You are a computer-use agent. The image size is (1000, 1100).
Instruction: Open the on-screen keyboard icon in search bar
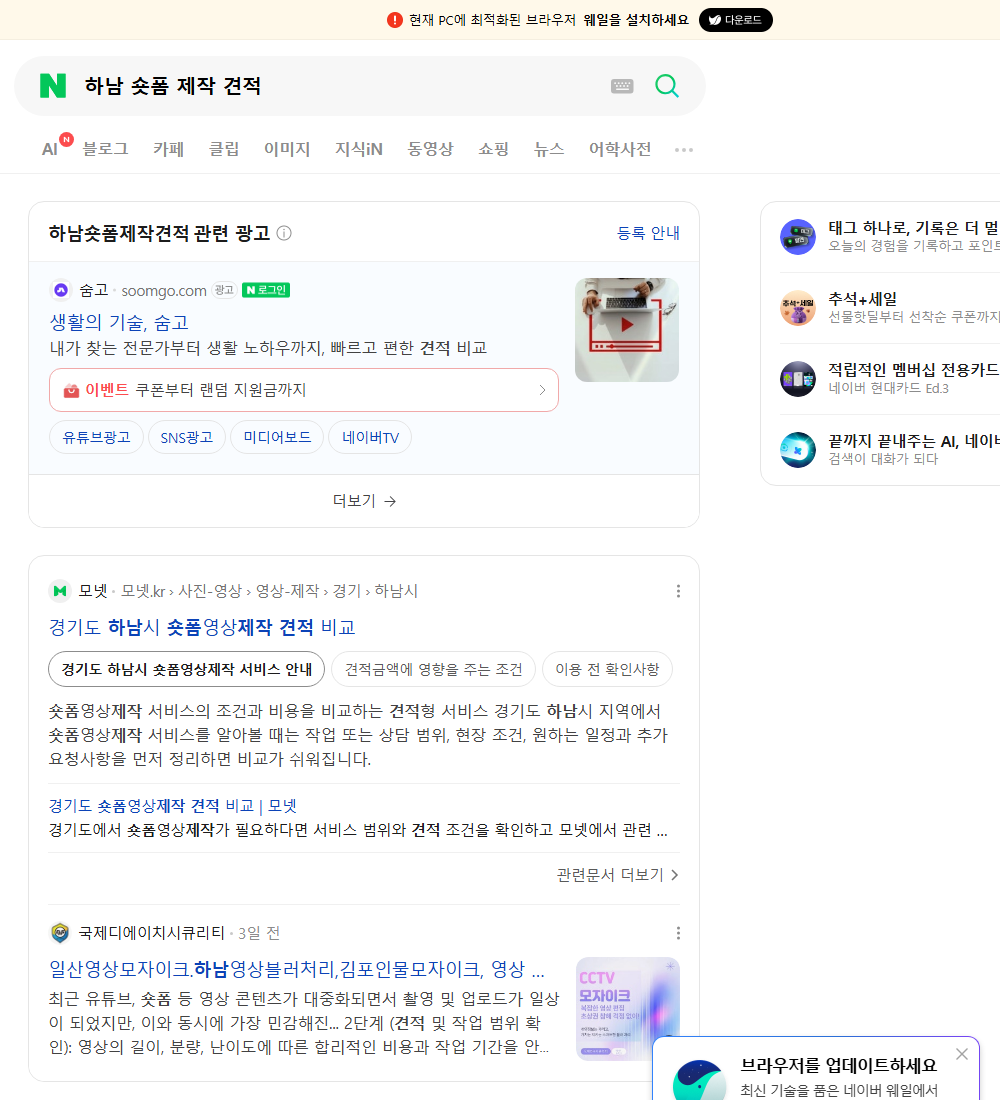622,86
